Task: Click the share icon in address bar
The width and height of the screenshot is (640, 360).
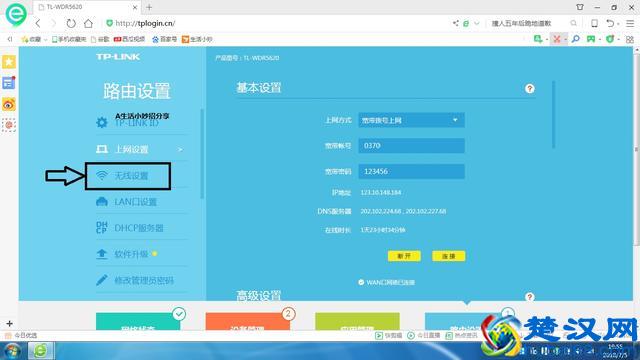Action: point(456,23)
